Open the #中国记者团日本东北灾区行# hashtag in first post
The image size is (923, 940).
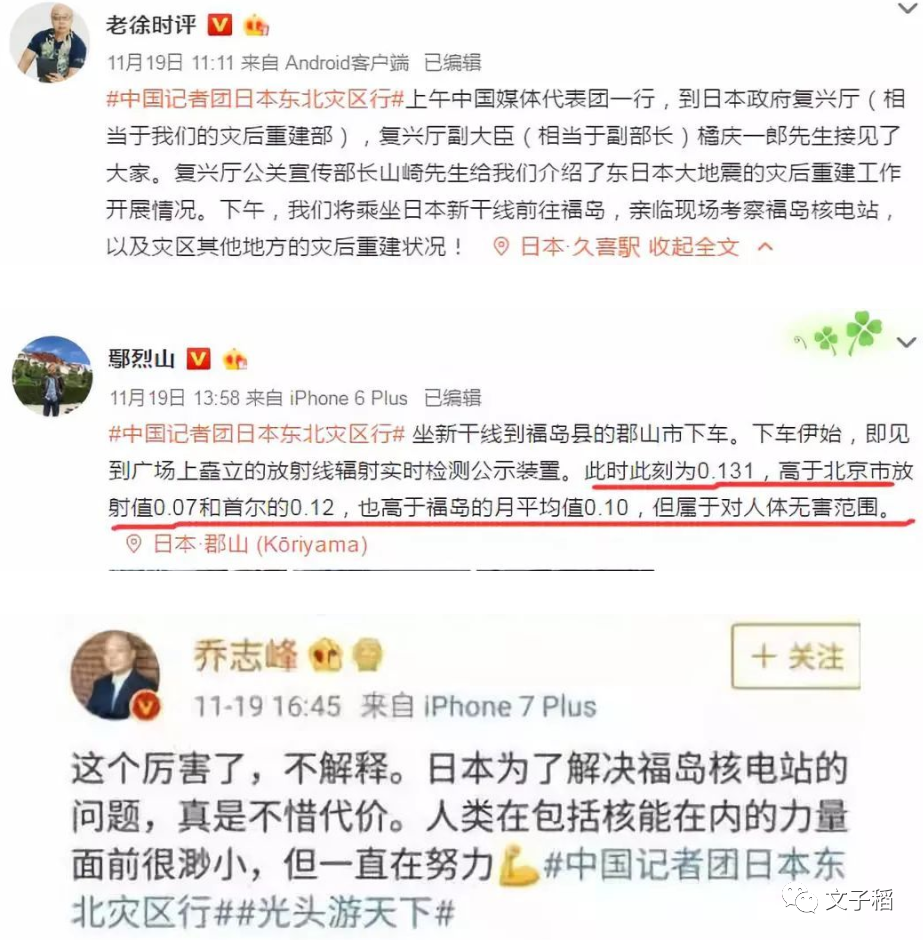click(255, 99)
